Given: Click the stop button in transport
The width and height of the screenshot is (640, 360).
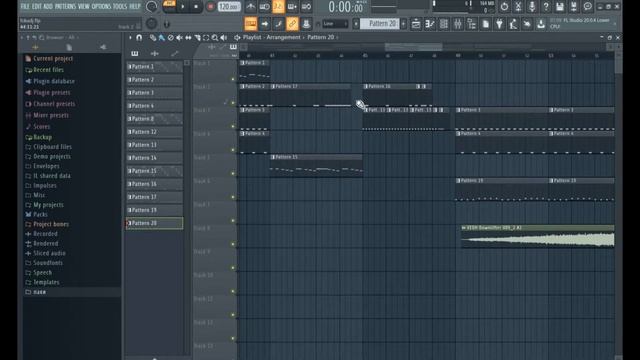Looking at the screenshot, I should click(196, 7).
